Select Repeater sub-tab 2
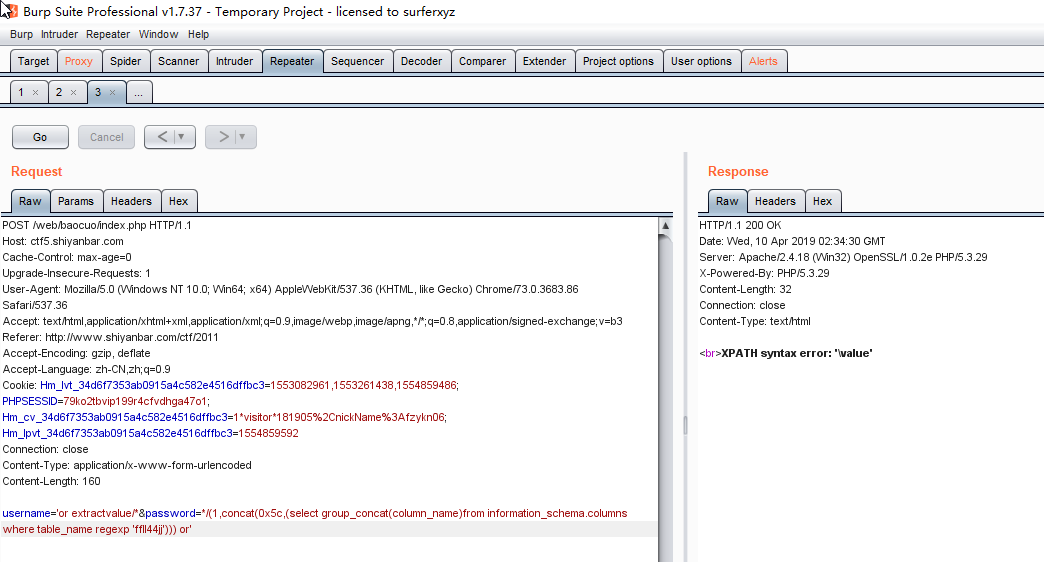This screenshot has height=562, width=1044. point(59,93)
